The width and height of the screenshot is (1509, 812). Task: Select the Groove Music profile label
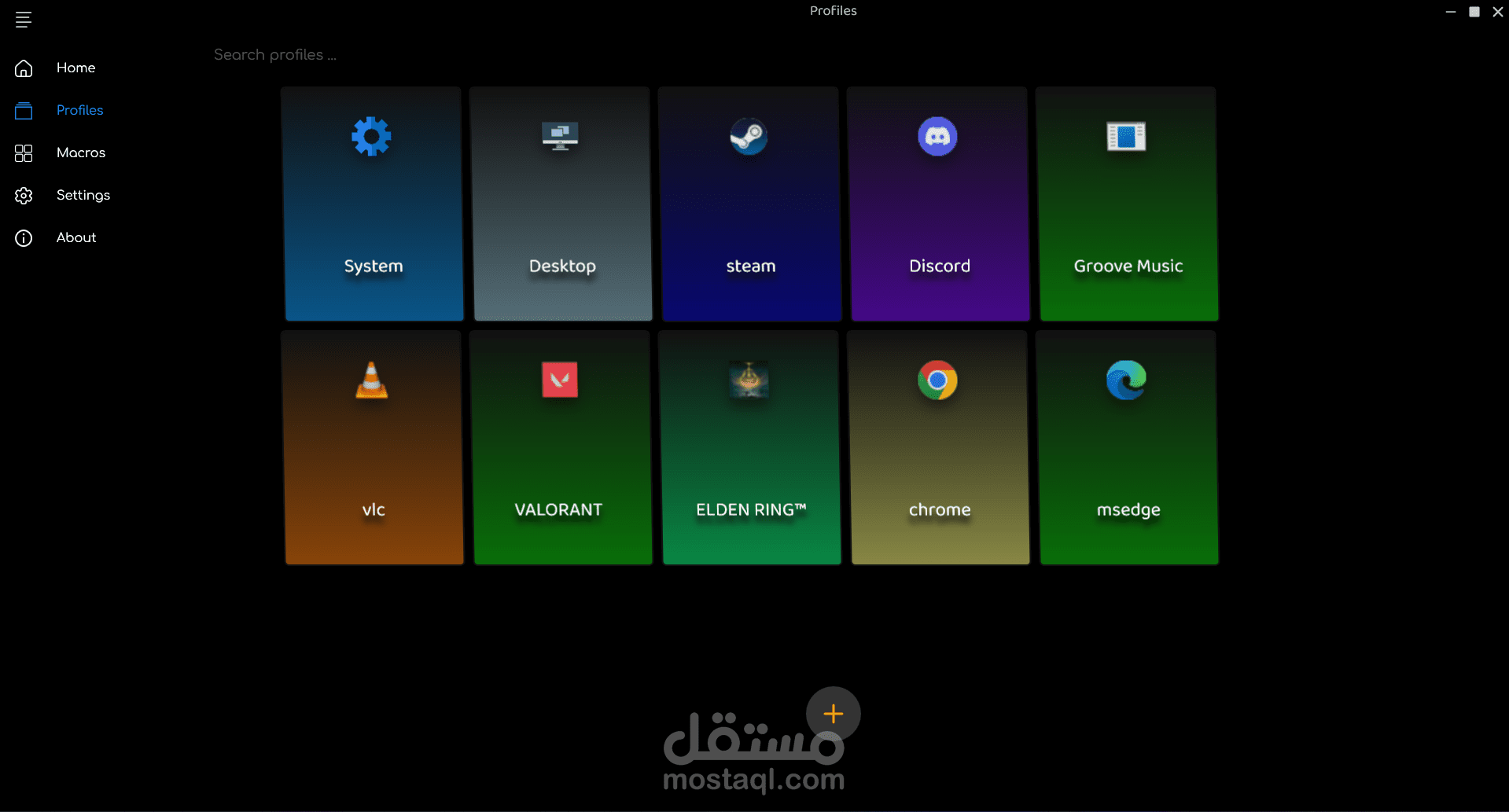[1128, 266]
